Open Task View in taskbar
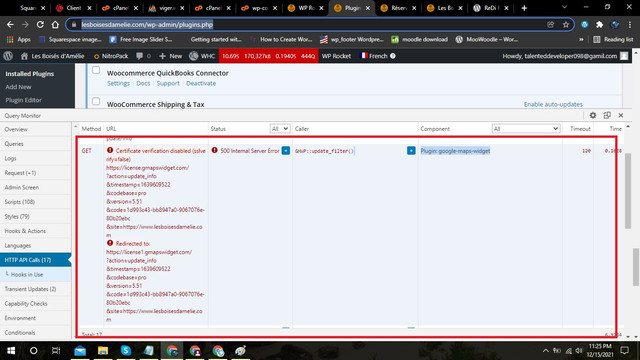This screenshot has width=640, height=360. tap(56, 351)
